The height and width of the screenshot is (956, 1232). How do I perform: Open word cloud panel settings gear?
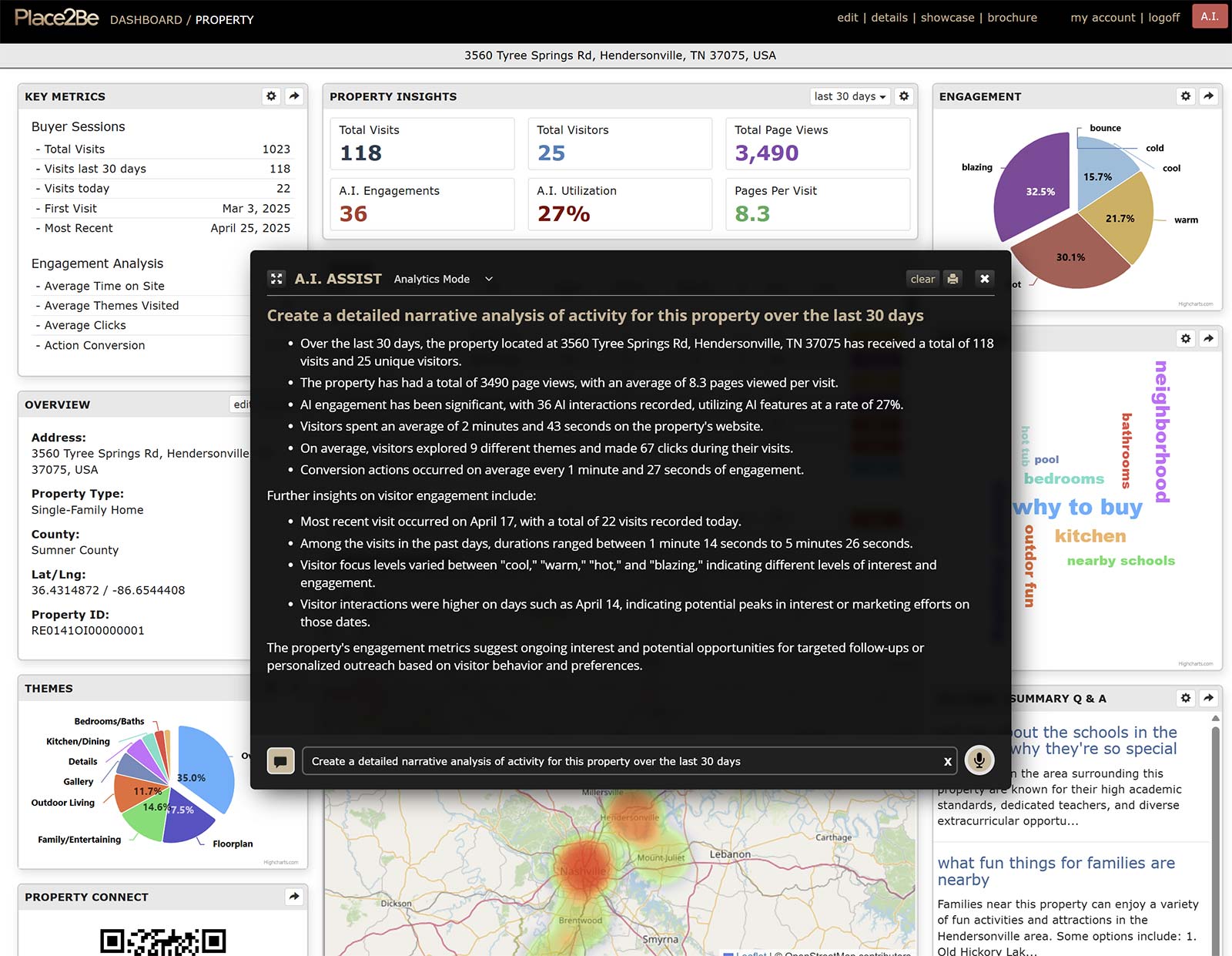click(x=1186, y=338)
